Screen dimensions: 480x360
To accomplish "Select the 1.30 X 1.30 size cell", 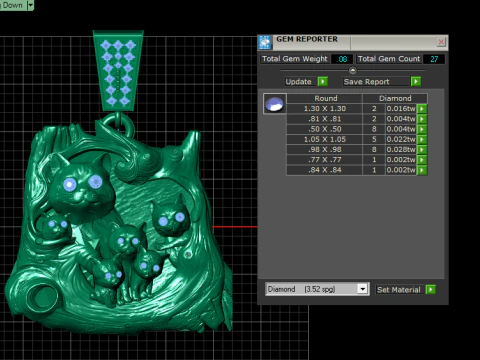I will point(325,109).
